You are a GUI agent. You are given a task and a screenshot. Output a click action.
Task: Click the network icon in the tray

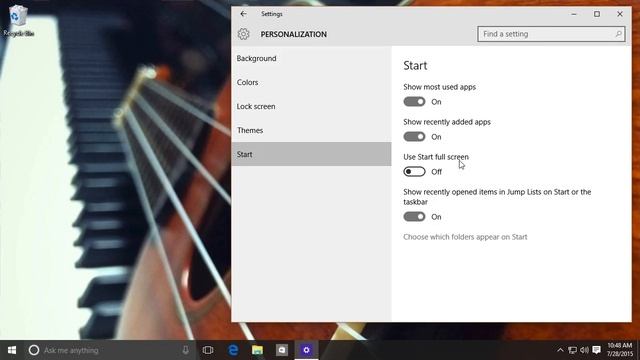tap(573, 350)
